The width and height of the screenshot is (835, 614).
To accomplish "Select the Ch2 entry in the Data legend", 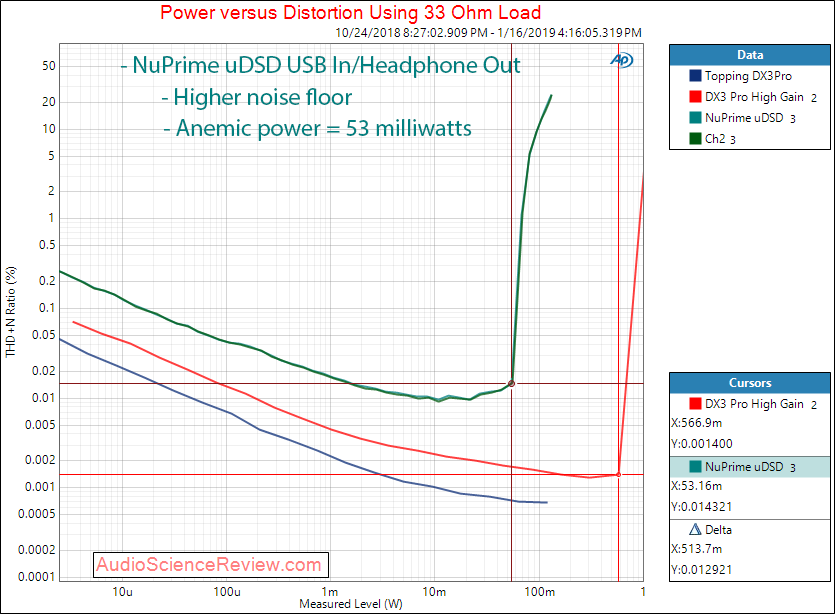I will [715, 139].
